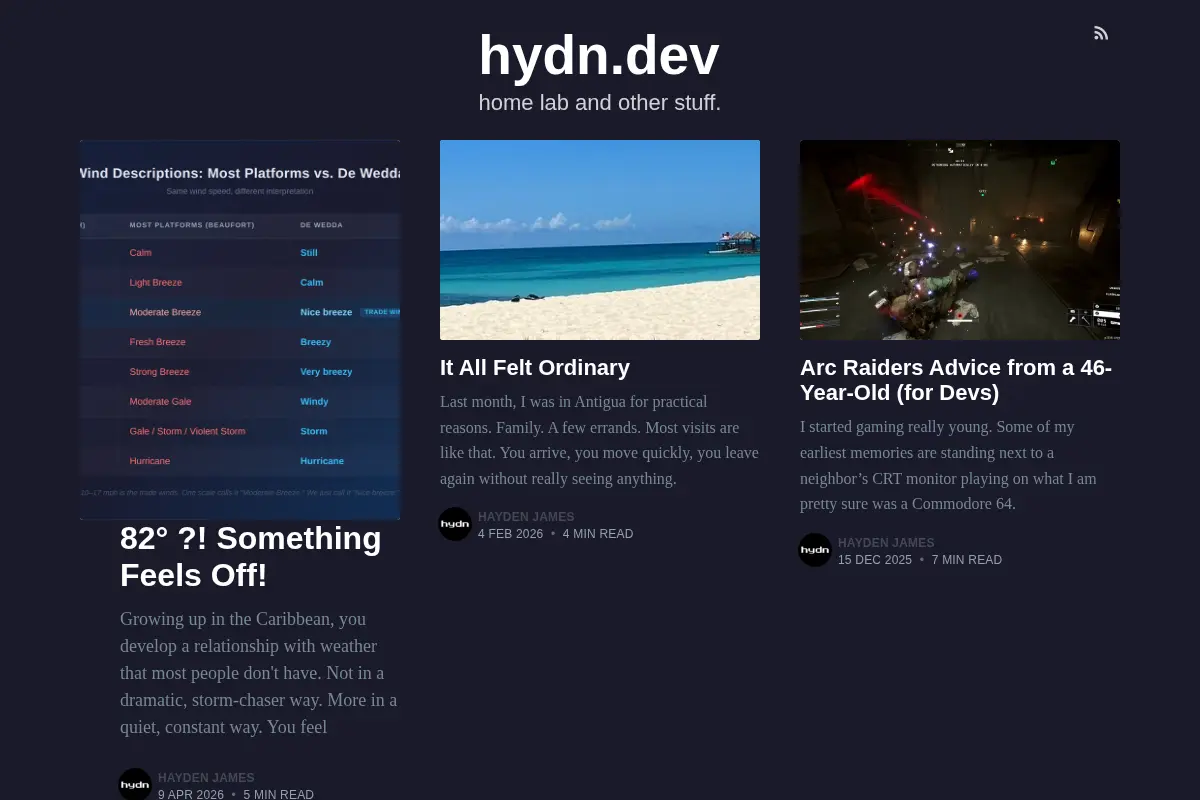Image resolution: width=1200 pixels, height=800 pixels.
Task: Click the '4 MIN READ' label
Action: pyautogui.click(x=598, y=534)
